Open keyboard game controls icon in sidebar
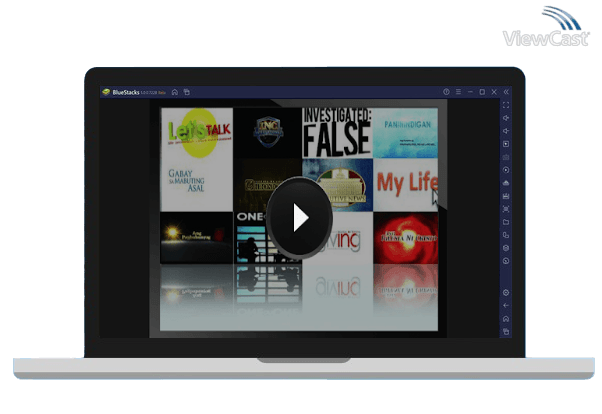Viewport: 602px width, 414px height. point(506,157)
